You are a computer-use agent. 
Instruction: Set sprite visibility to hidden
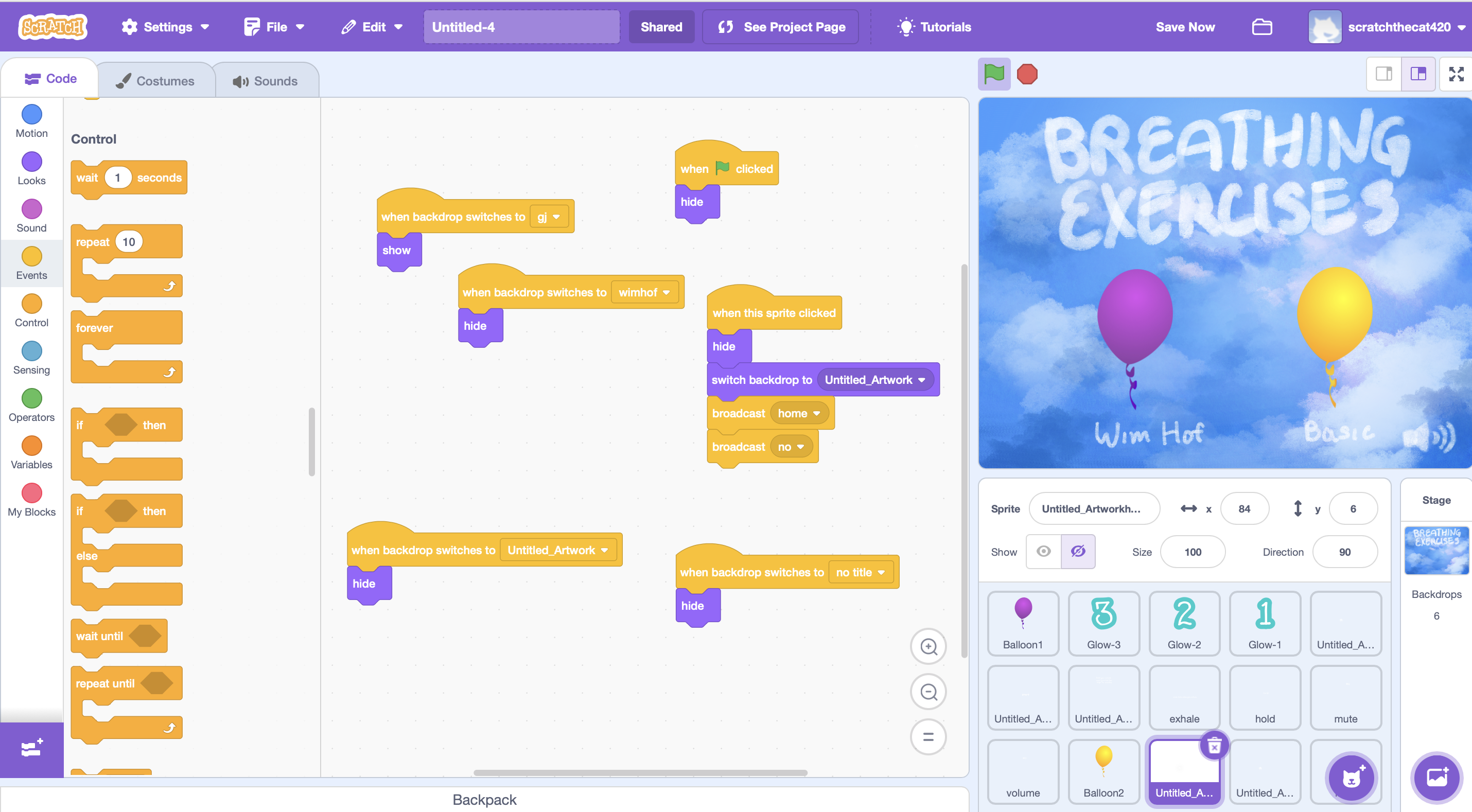coord(1078,552)
